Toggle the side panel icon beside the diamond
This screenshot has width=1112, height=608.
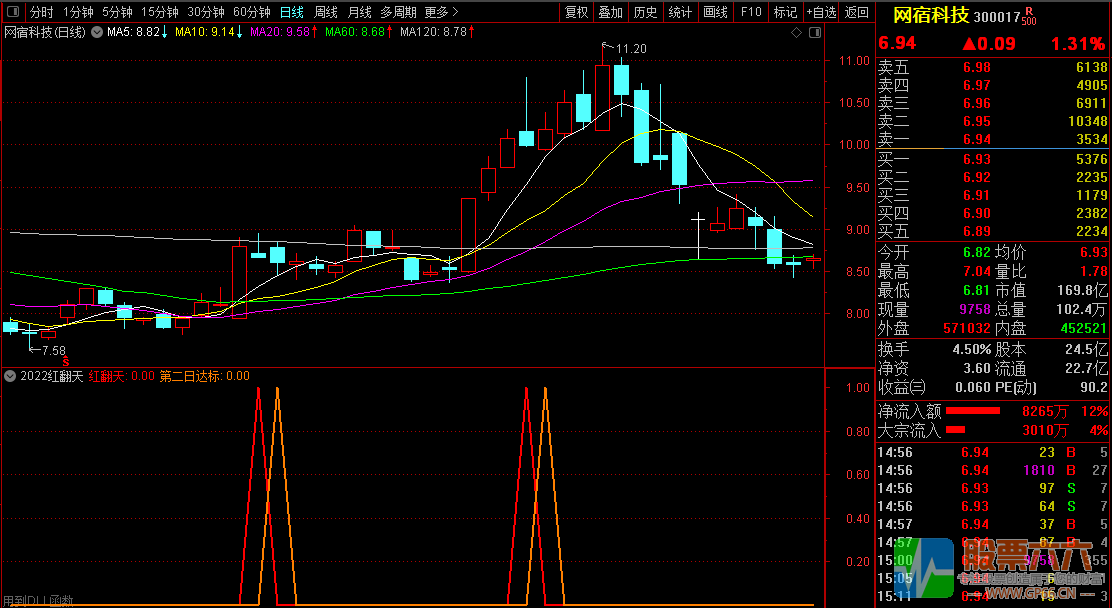[813, 33]
